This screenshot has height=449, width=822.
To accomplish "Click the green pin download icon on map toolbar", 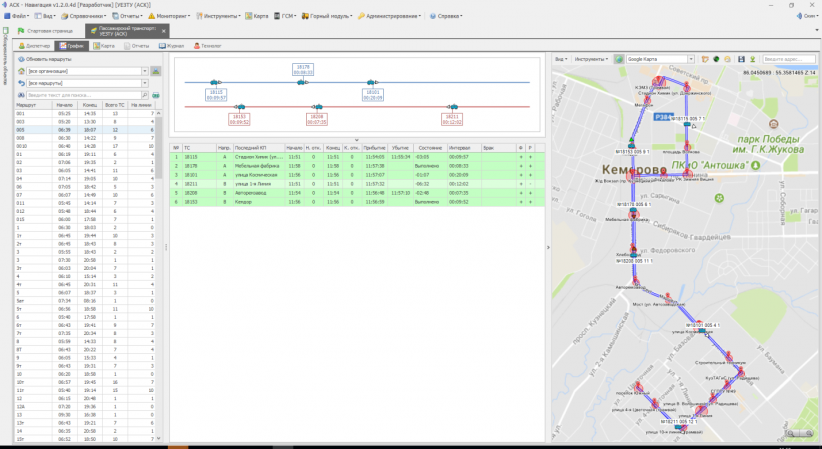I will point(752,59).
